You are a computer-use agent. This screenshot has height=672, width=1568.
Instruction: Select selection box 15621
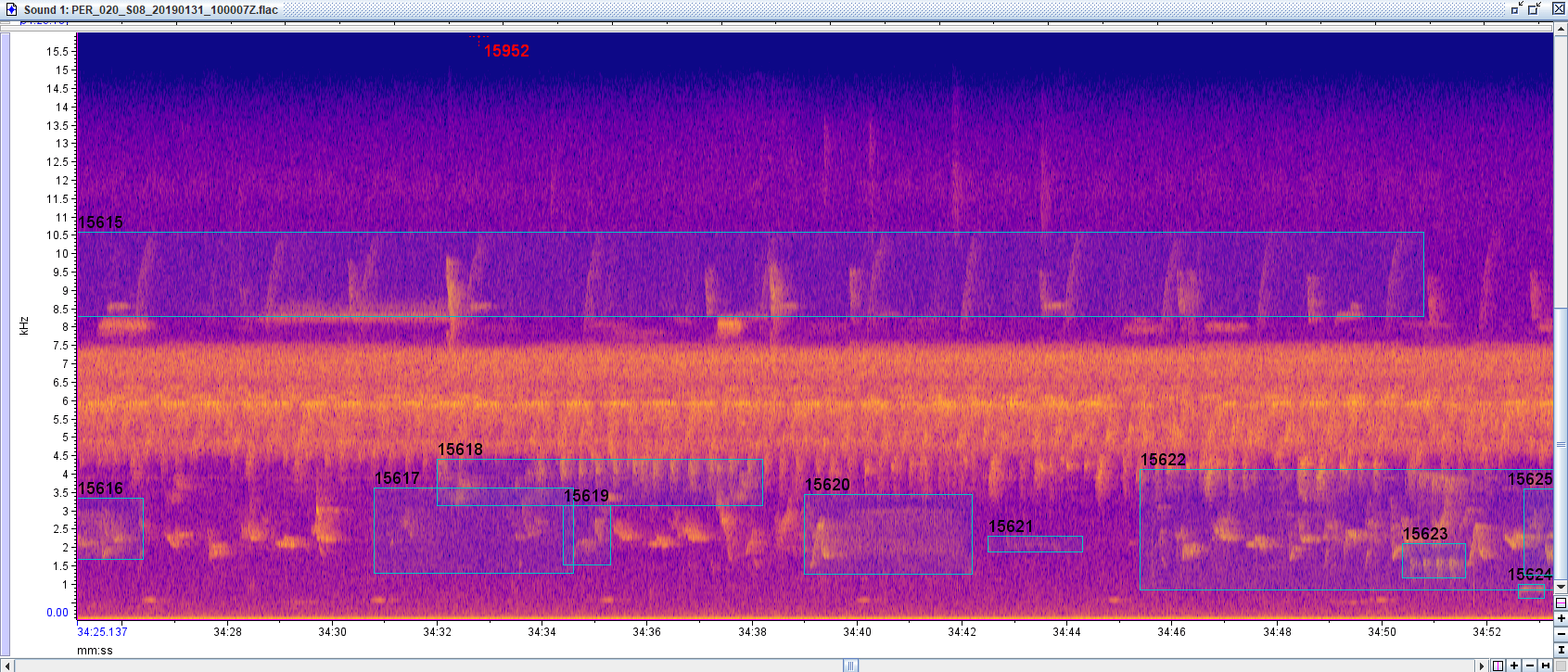click(1035, 544)
